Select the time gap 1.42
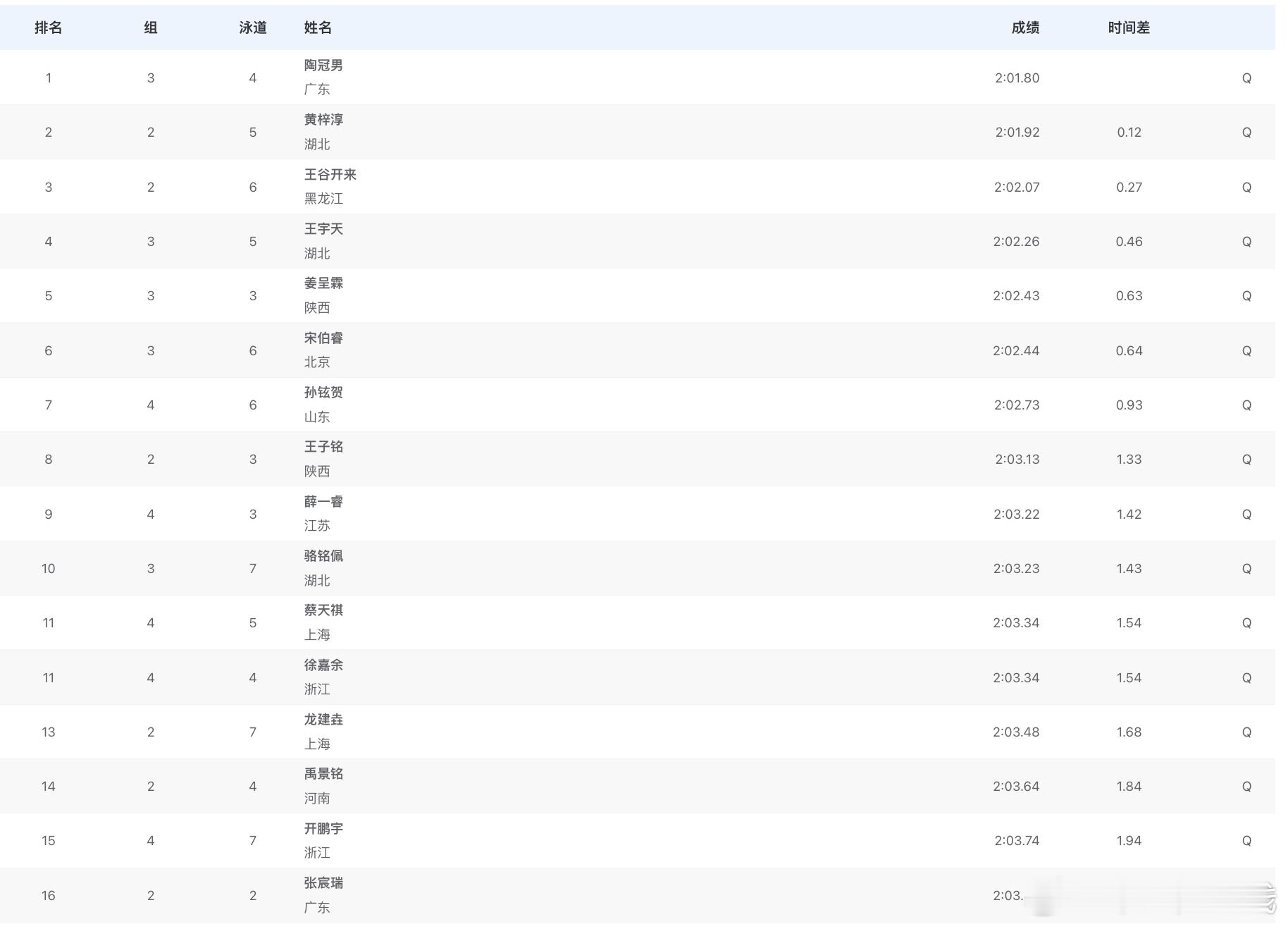The width and height of the screenshot is (1288, 929). [x=1129, y=515]
